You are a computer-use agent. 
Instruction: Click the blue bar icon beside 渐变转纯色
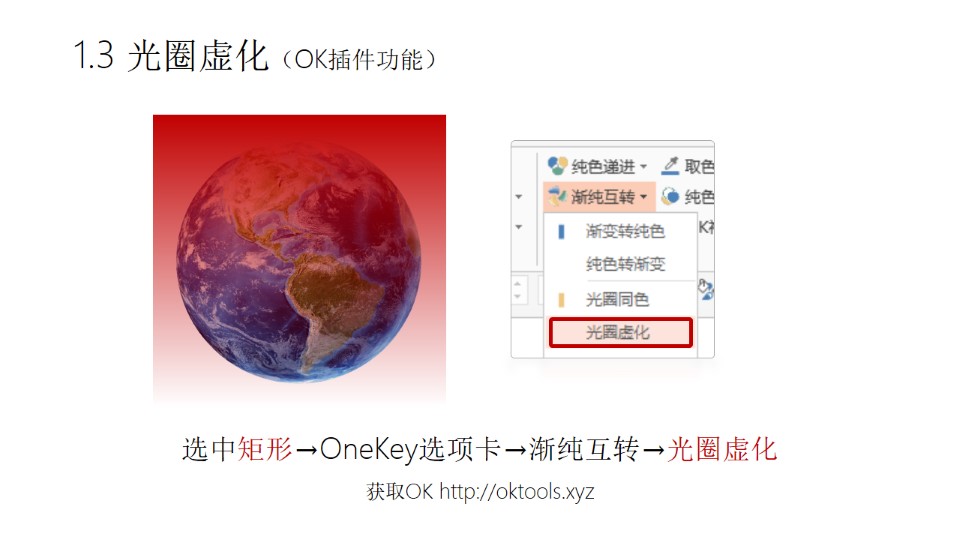561,231
